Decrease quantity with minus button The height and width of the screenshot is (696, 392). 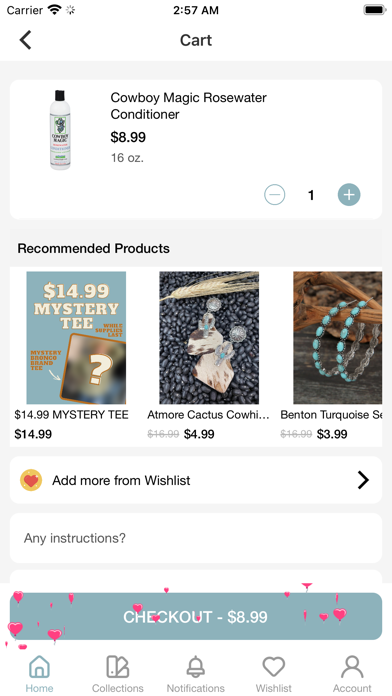click(274, 195)
